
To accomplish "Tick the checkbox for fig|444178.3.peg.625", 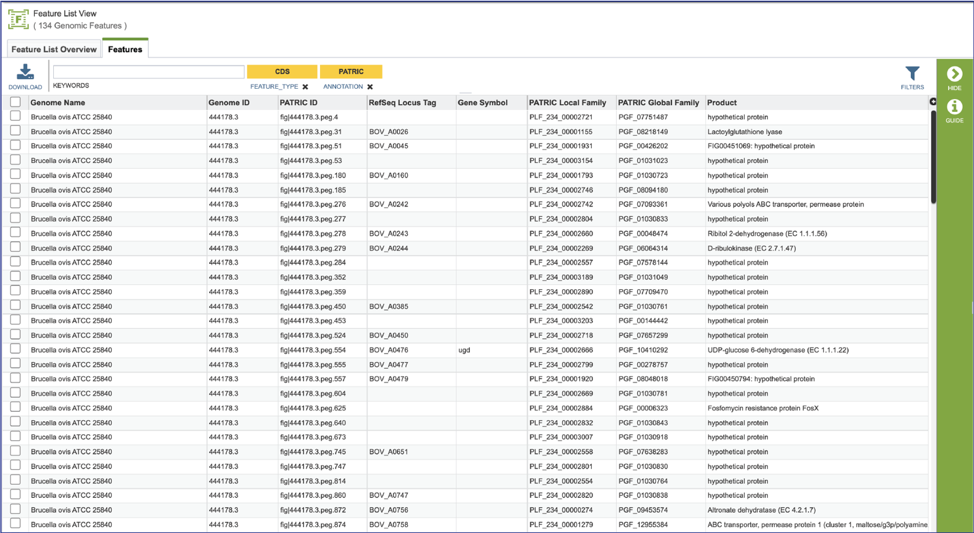I will pos(16,408).
